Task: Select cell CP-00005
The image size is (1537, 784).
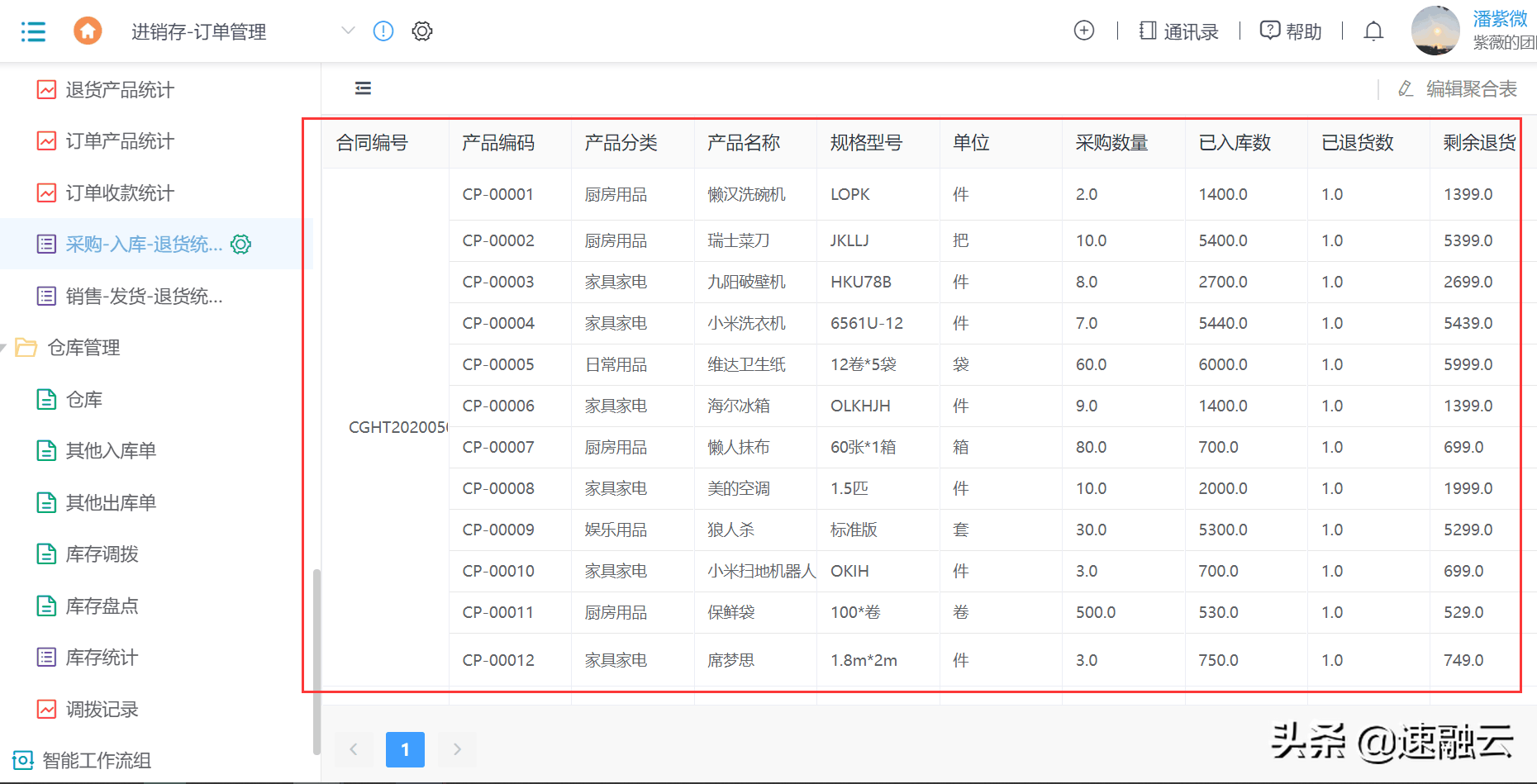Action: pos(498,364)
